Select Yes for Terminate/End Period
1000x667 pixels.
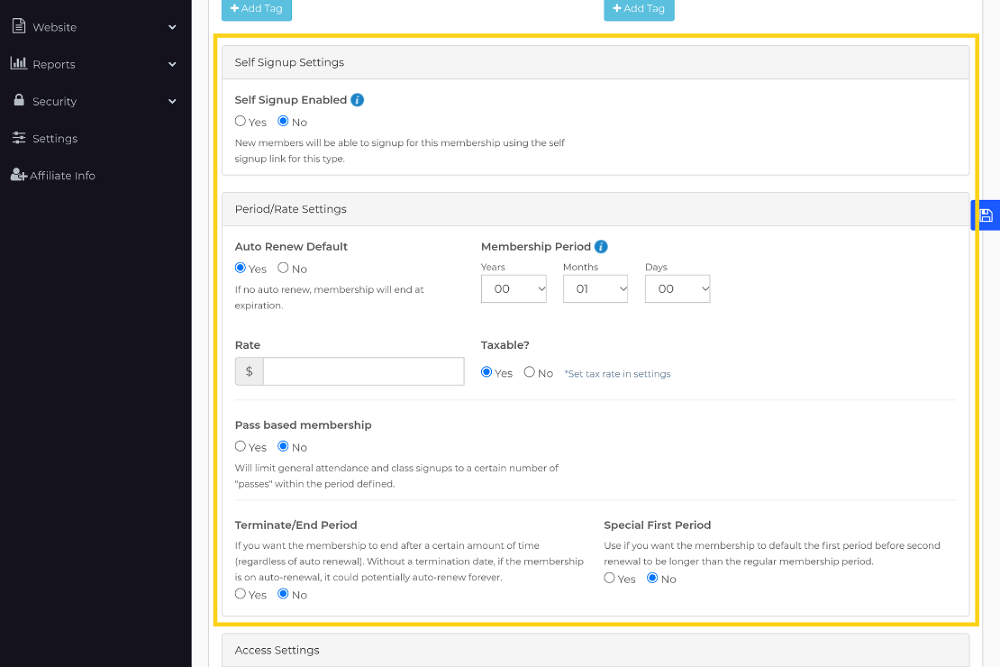pos(240,594)
